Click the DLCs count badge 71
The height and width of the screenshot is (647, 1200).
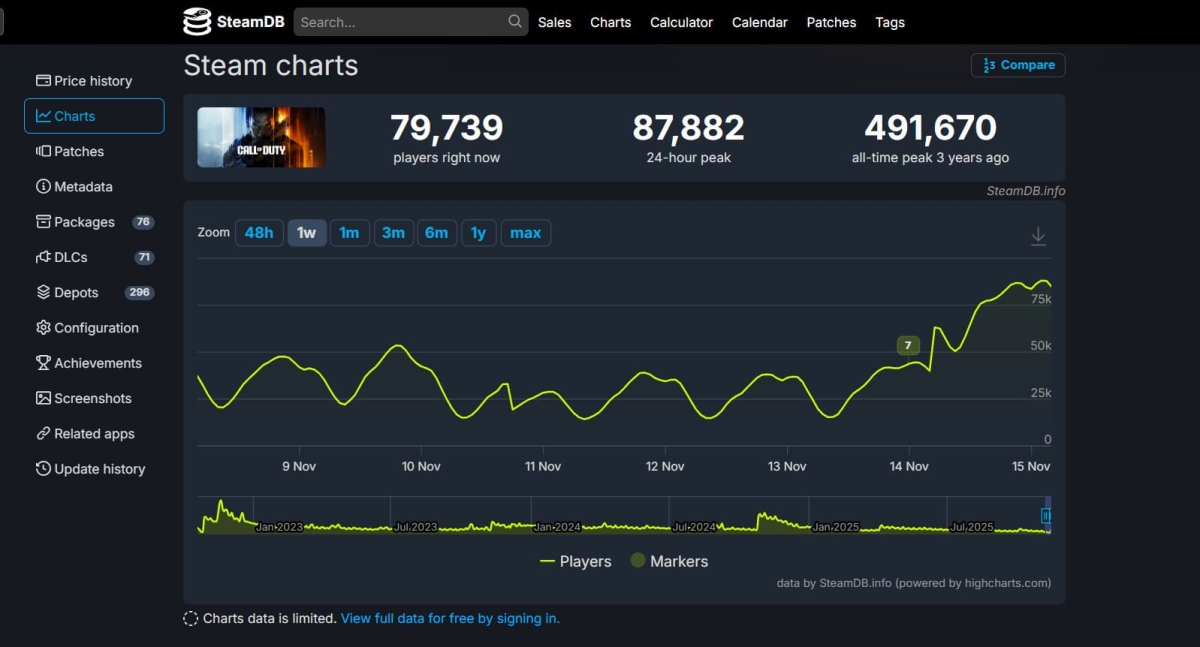coord(145,257)
